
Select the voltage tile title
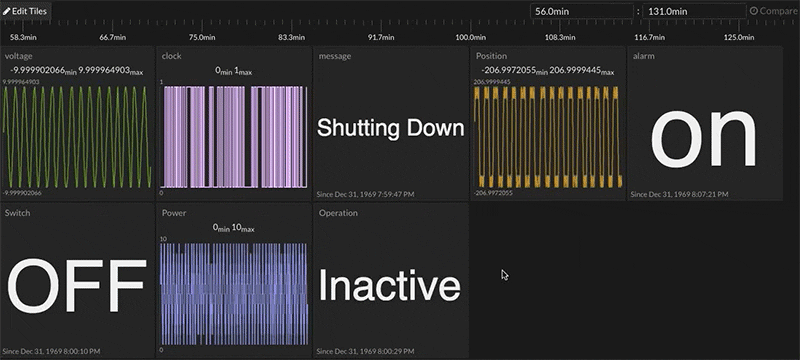pyautogui.click(x=18, y=56)
